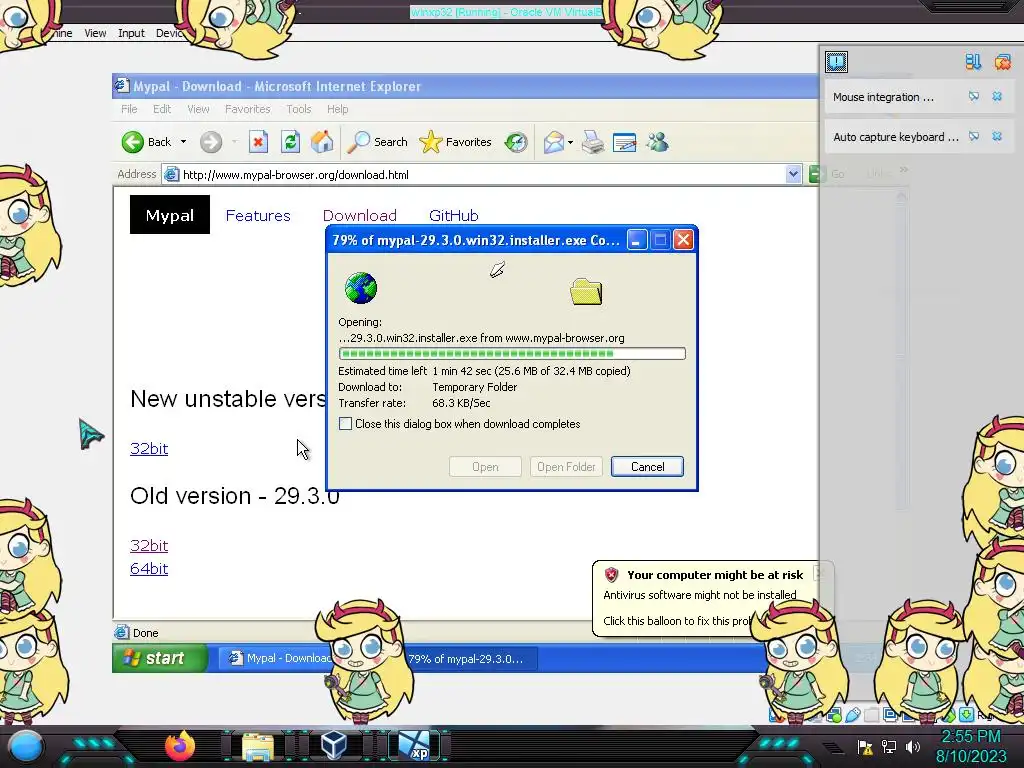
Task: Click the winxp VM icon on taskbar
Action: [x=415, y=746]
